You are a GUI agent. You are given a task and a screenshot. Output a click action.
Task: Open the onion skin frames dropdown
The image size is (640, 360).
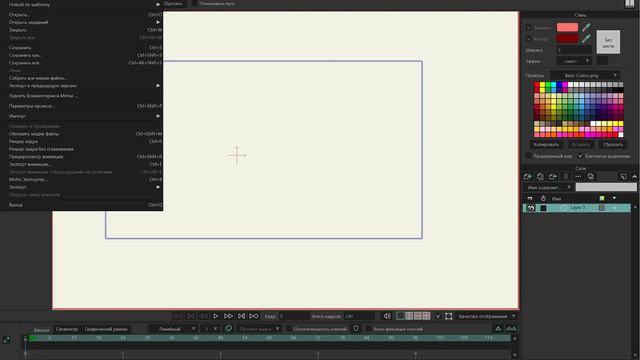click(258, 329)
